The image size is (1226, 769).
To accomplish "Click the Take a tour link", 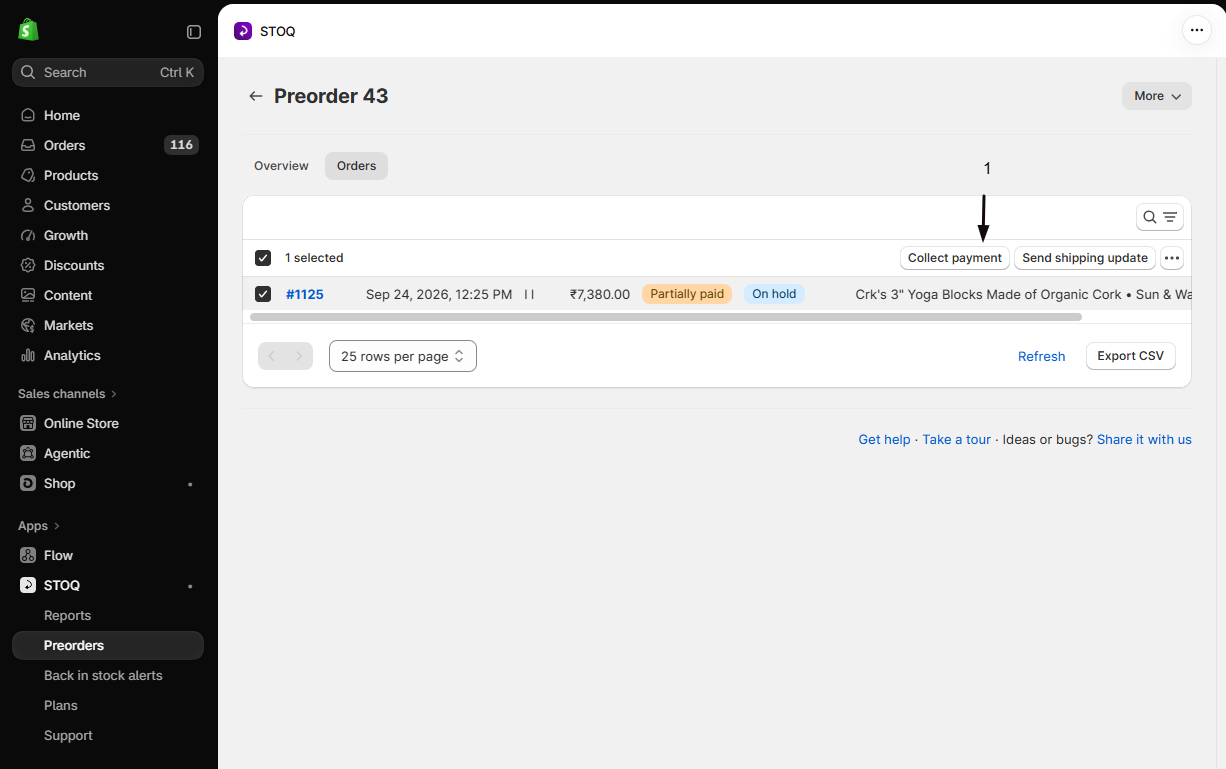I will [957, 439].
